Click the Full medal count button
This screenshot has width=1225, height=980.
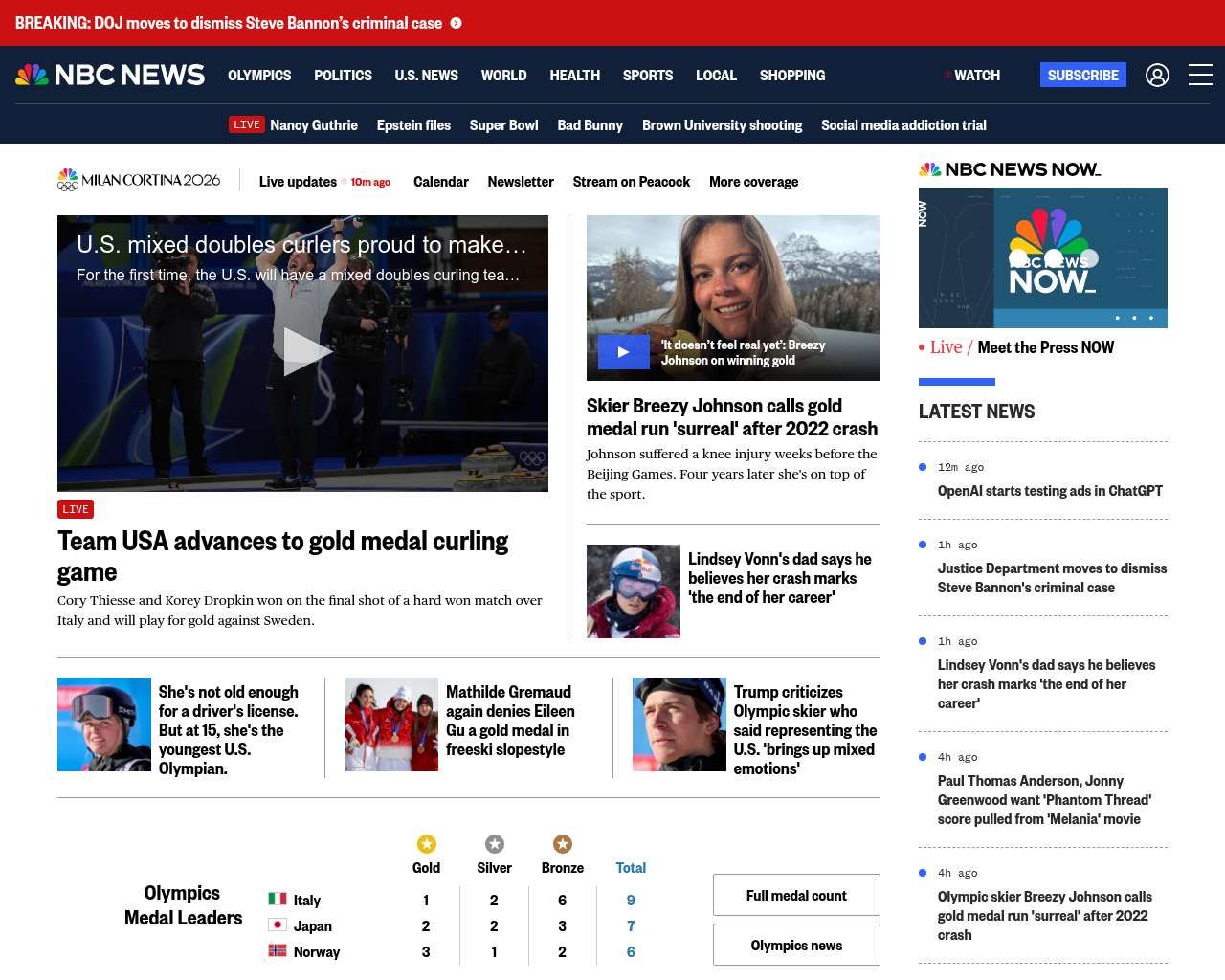point(796,895)
